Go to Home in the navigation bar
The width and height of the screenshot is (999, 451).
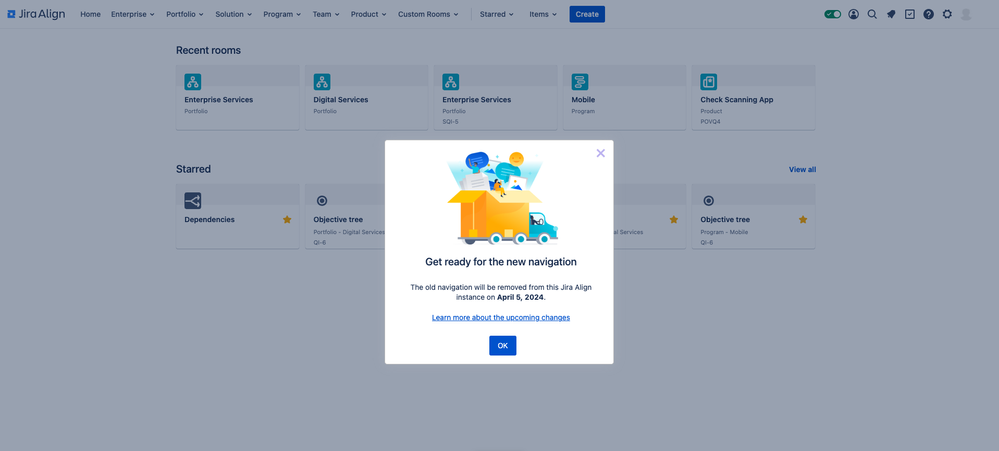pos(90,14)
